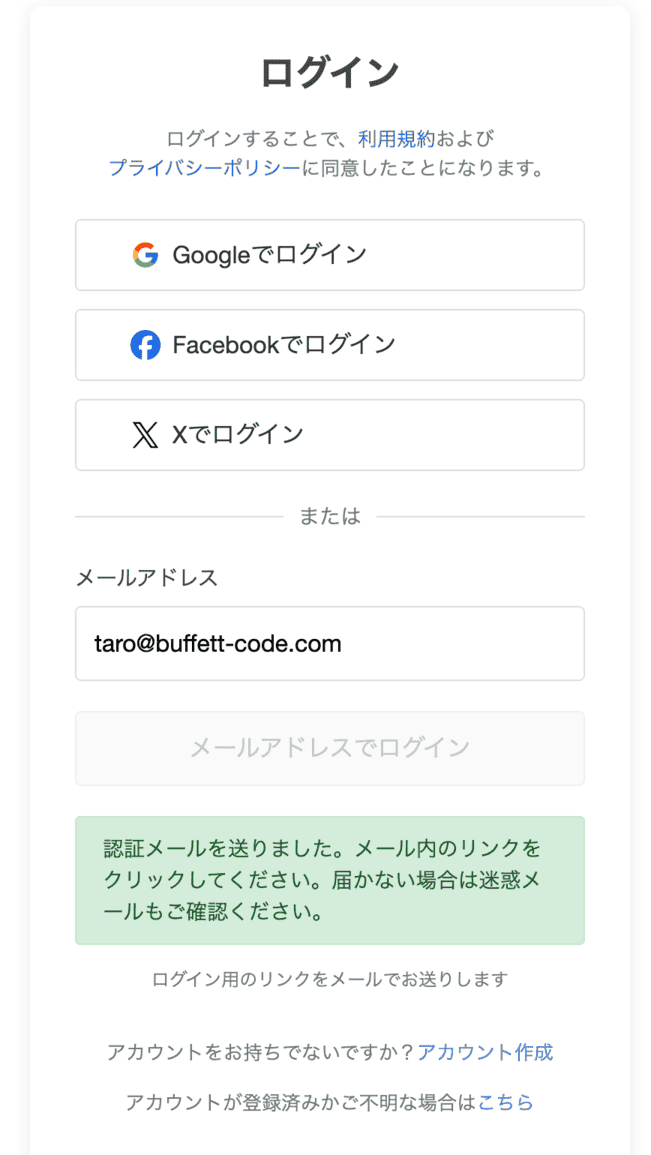Click the メールアドレスでログイン button
651x1155 pixels.
coord(329,748)
